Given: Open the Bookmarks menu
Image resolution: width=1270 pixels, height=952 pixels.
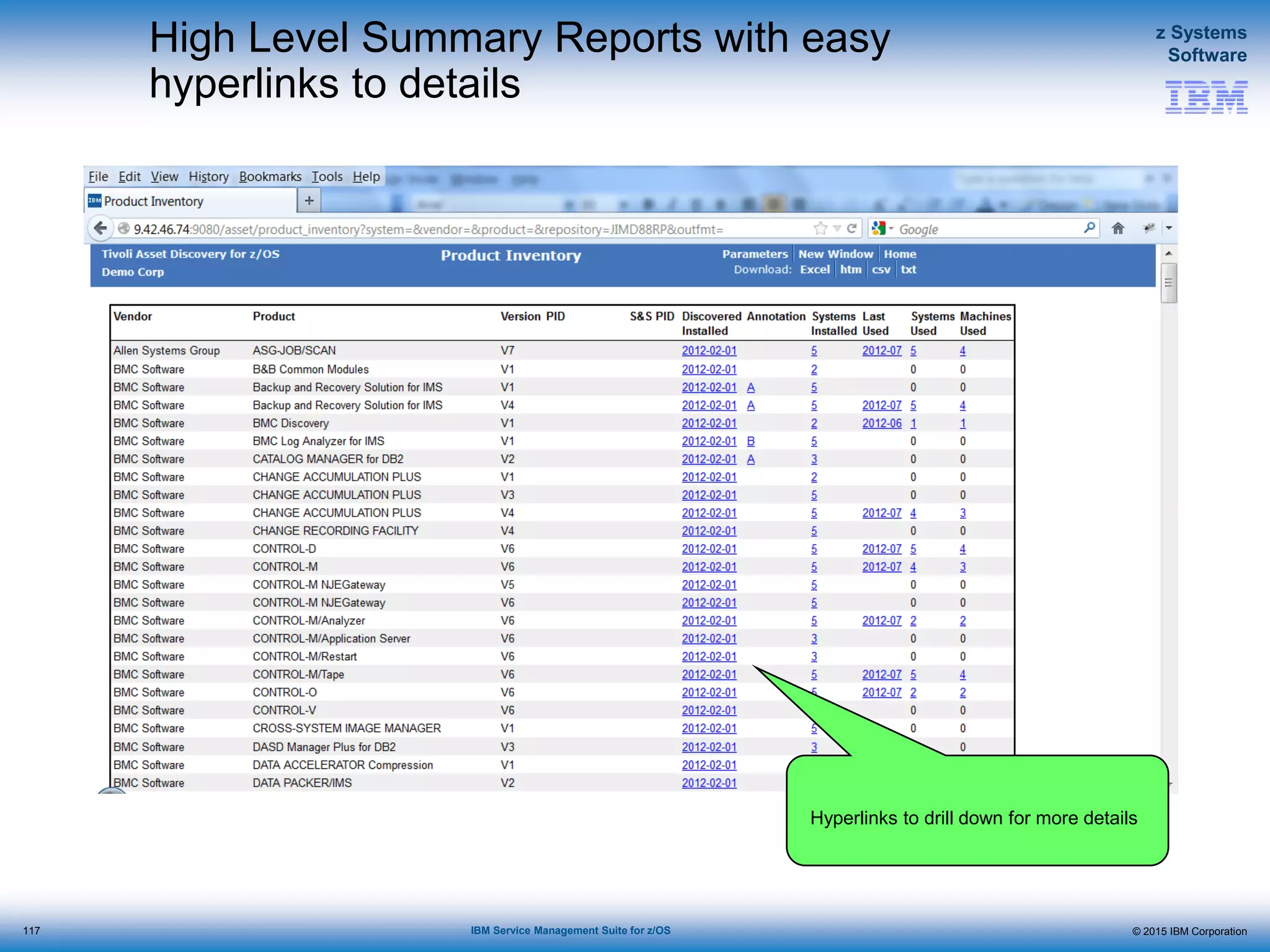Looking at the screenshot, I should 270,177.
